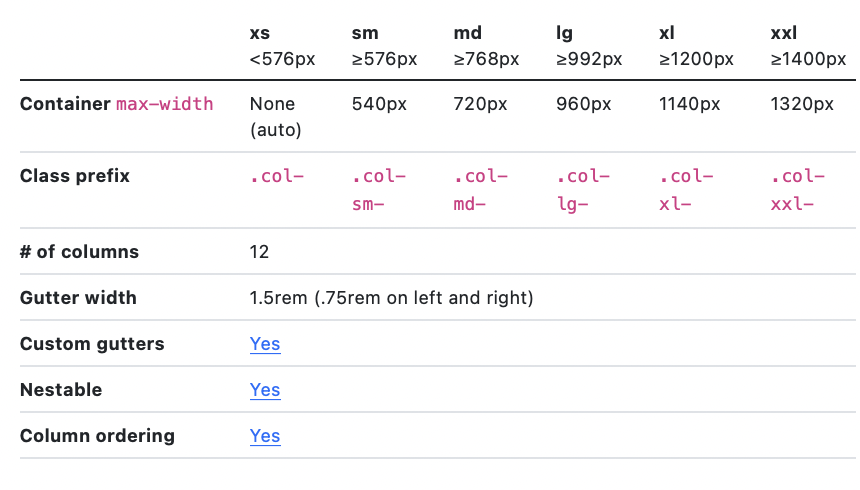Click the 1.5rem gutter width text

(x=391, y=298)
